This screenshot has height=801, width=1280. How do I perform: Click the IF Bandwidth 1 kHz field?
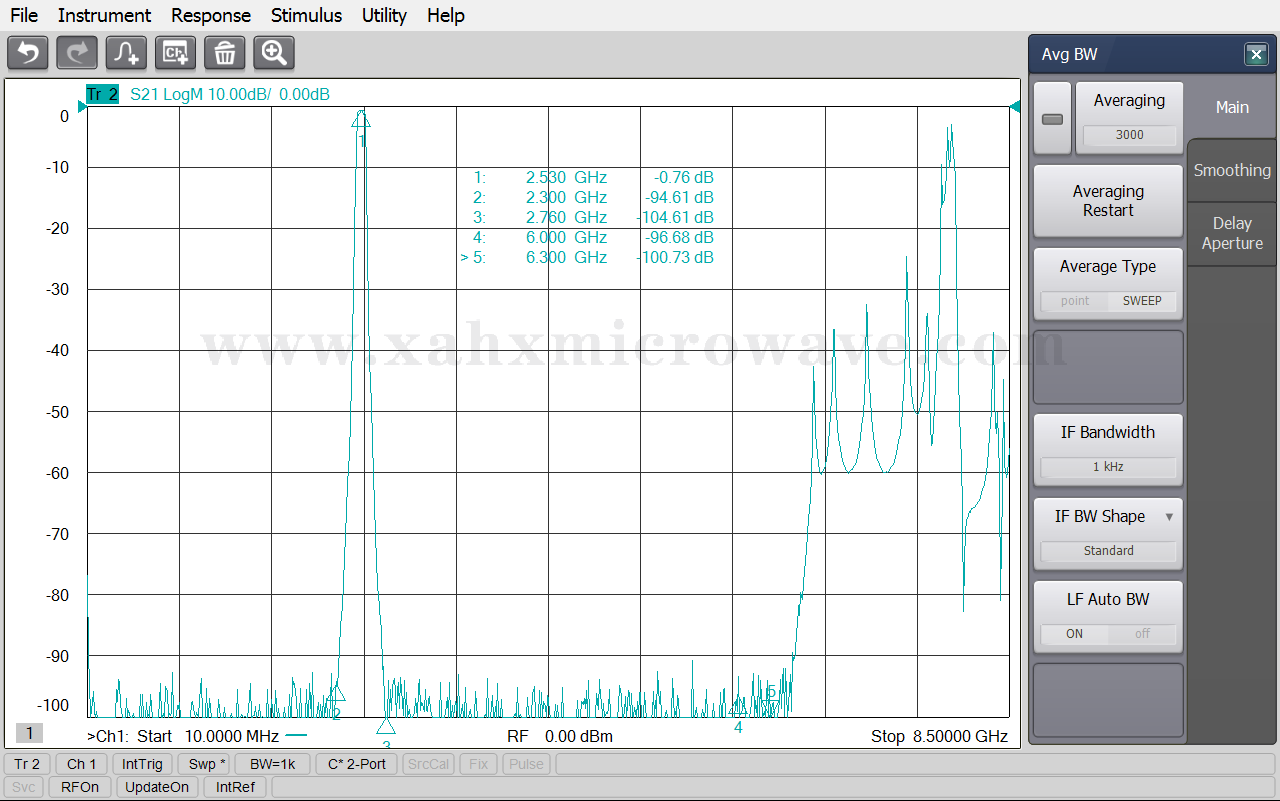point(1108,467)
